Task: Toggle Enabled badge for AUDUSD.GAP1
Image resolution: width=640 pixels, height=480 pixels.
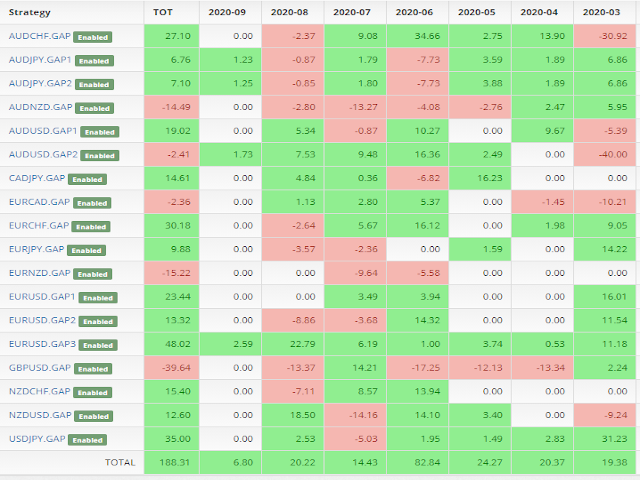Action: coord(100,132)
